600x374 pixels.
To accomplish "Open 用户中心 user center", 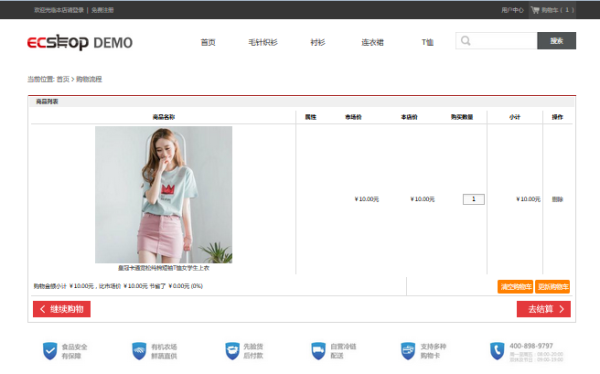I will 512,10.
